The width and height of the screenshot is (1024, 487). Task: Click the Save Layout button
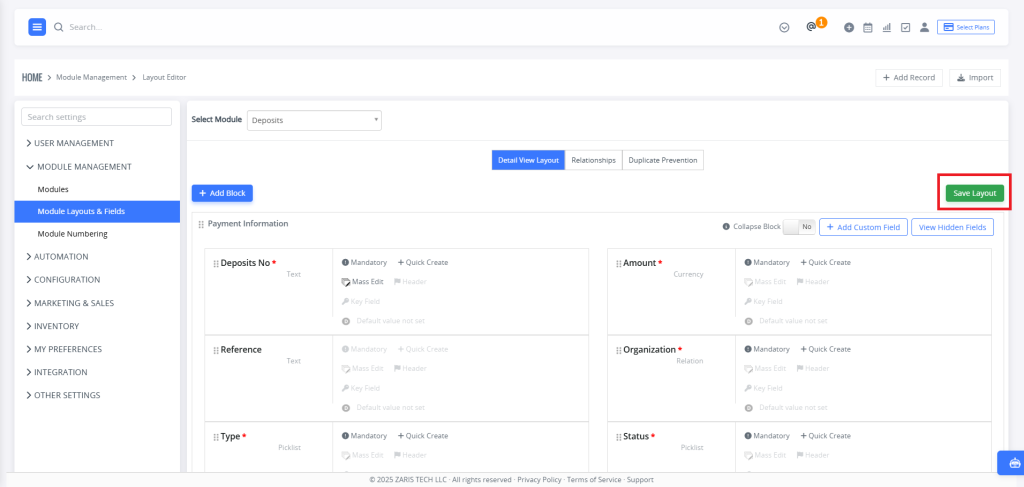point(974,193)
